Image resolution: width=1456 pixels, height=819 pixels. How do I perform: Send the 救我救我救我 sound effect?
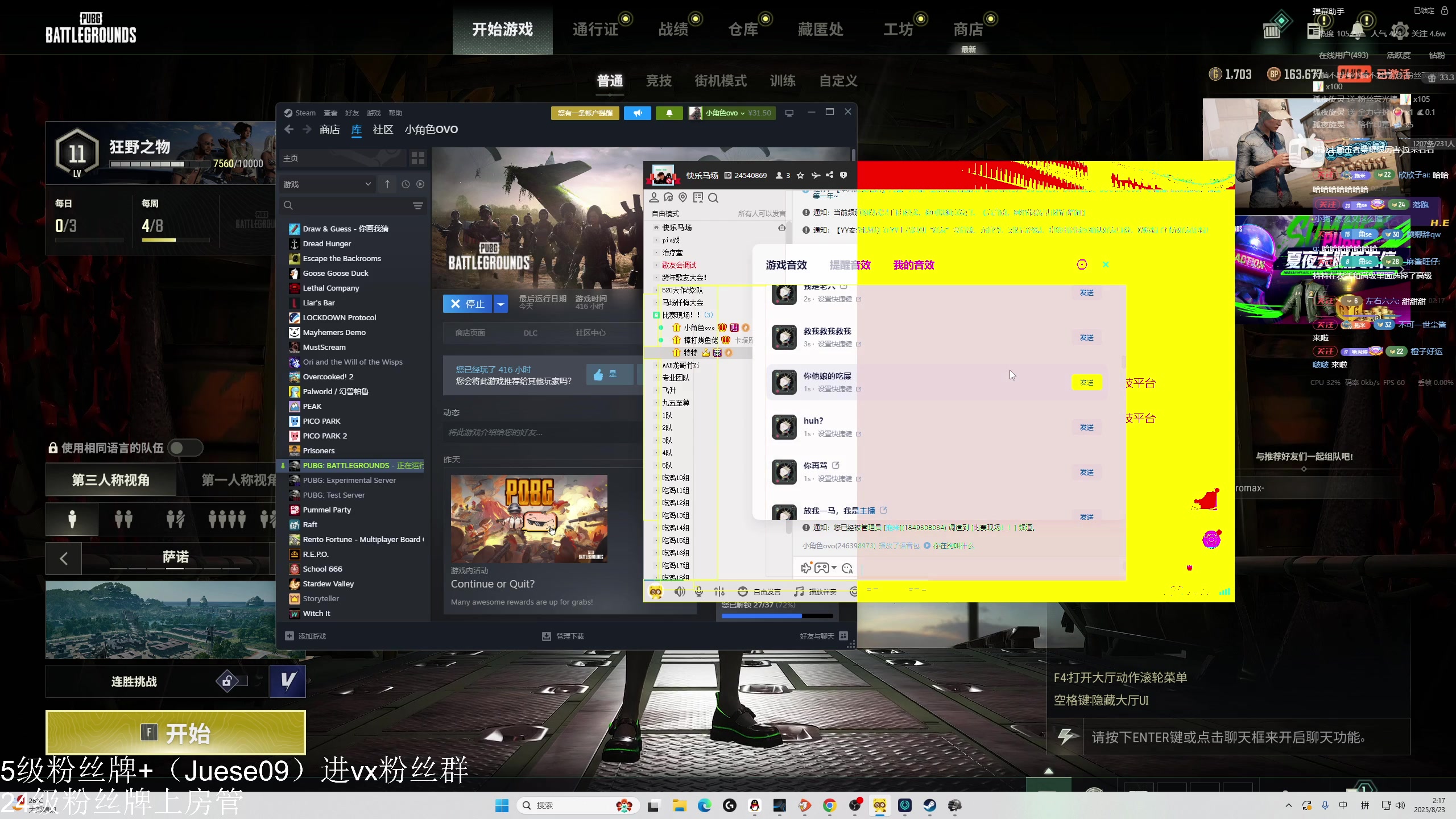click(1086, 337)
